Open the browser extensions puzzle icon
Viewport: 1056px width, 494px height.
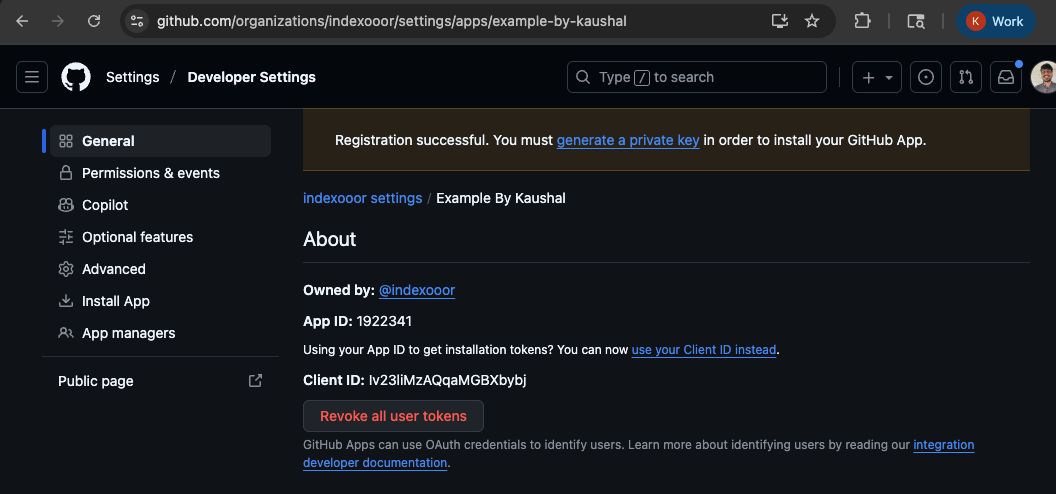coord(862,21)
